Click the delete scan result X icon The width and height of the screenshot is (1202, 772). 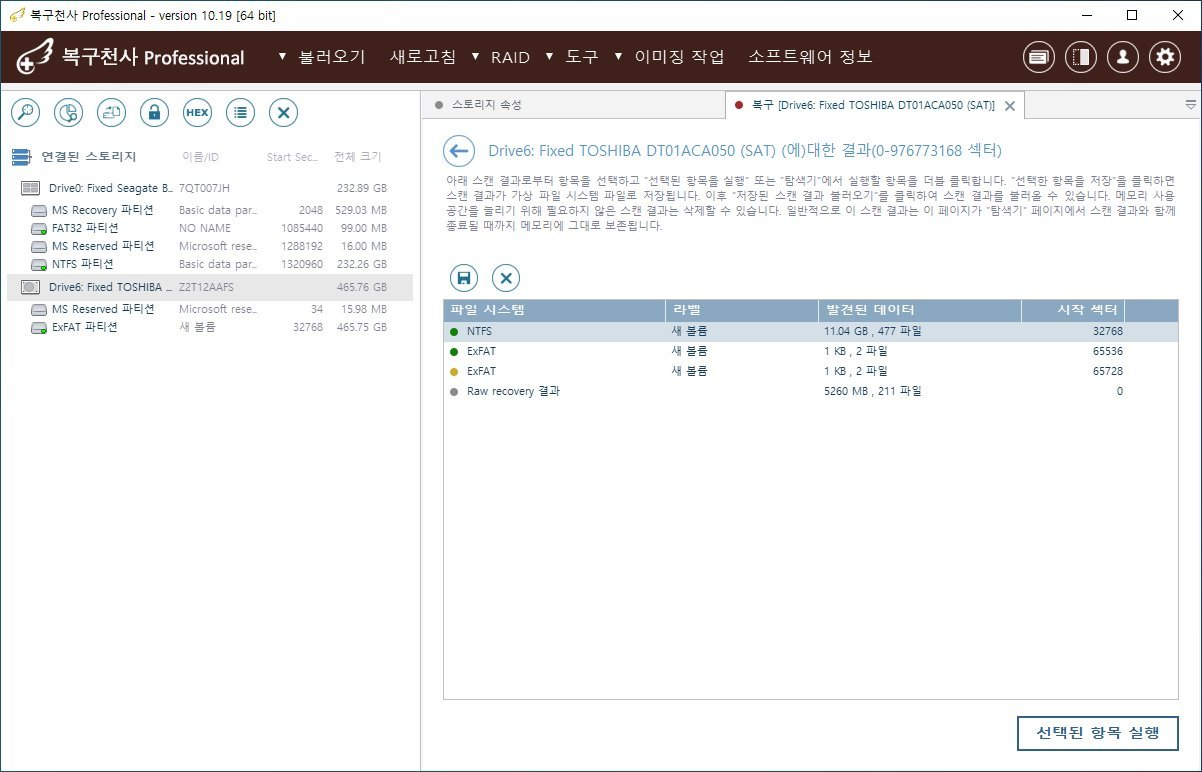[506, 278]
